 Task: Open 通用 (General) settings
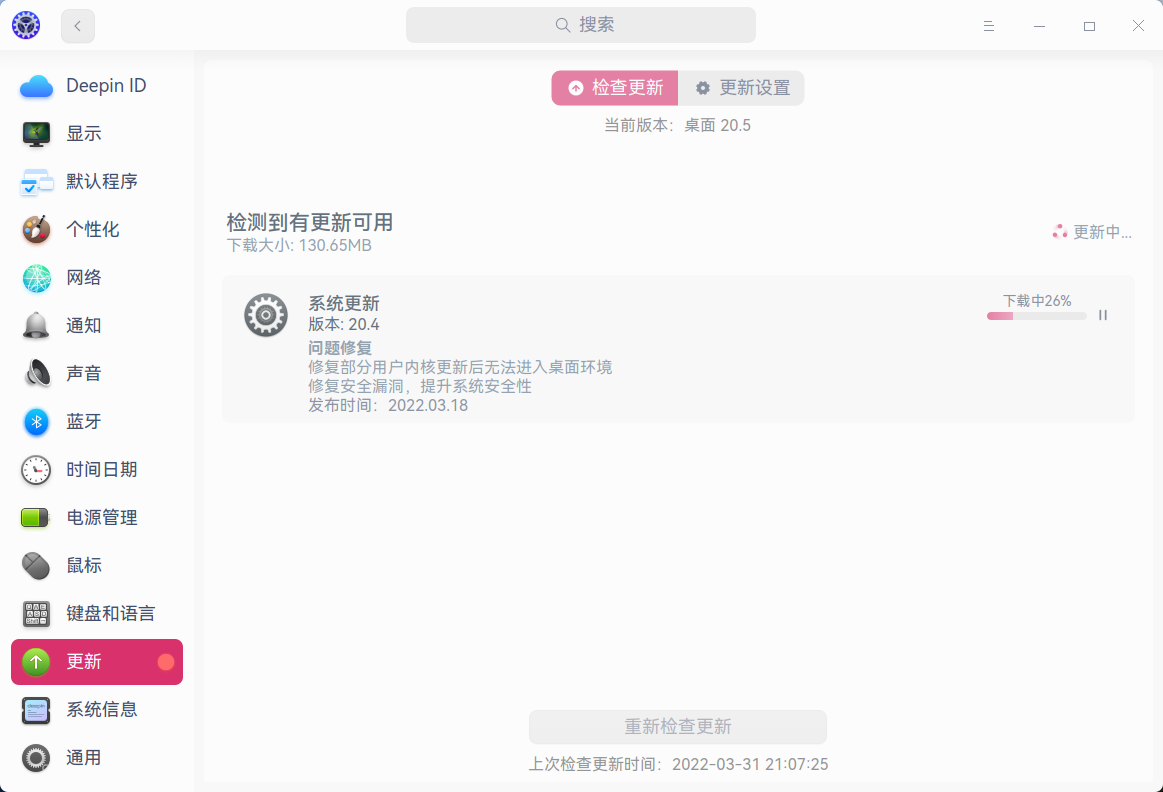36,757
